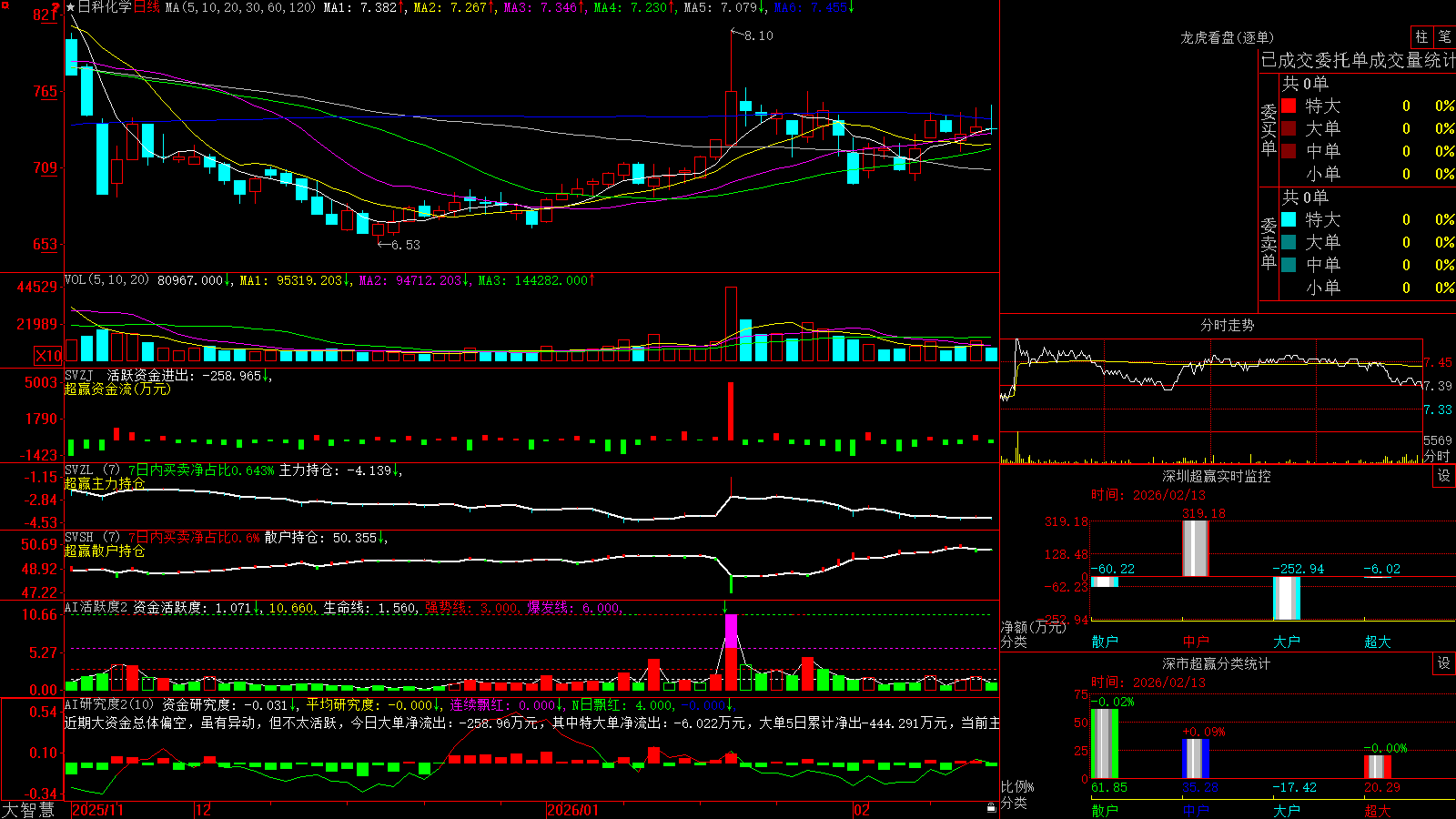Viewport: 1456px width, 819px height.
Task: Click the star favorite icon beside 日科化学
Action: tap(71, 7)
